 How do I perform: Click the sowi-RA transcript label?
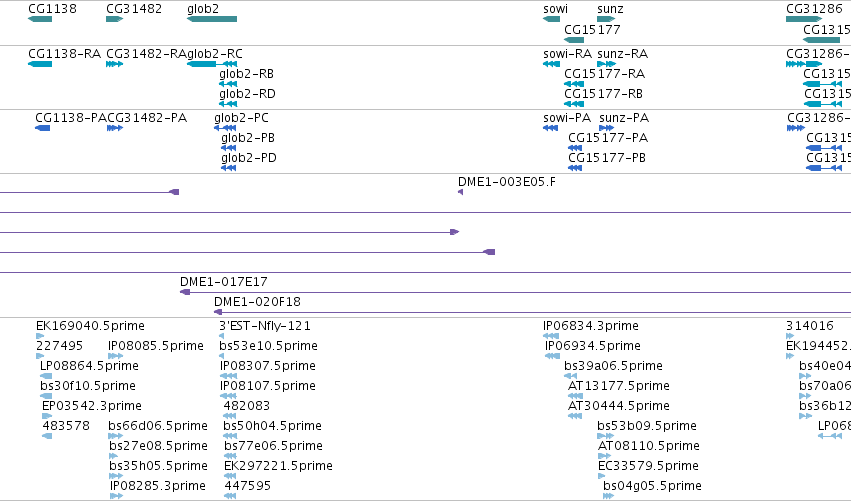[x=567, y=54]
